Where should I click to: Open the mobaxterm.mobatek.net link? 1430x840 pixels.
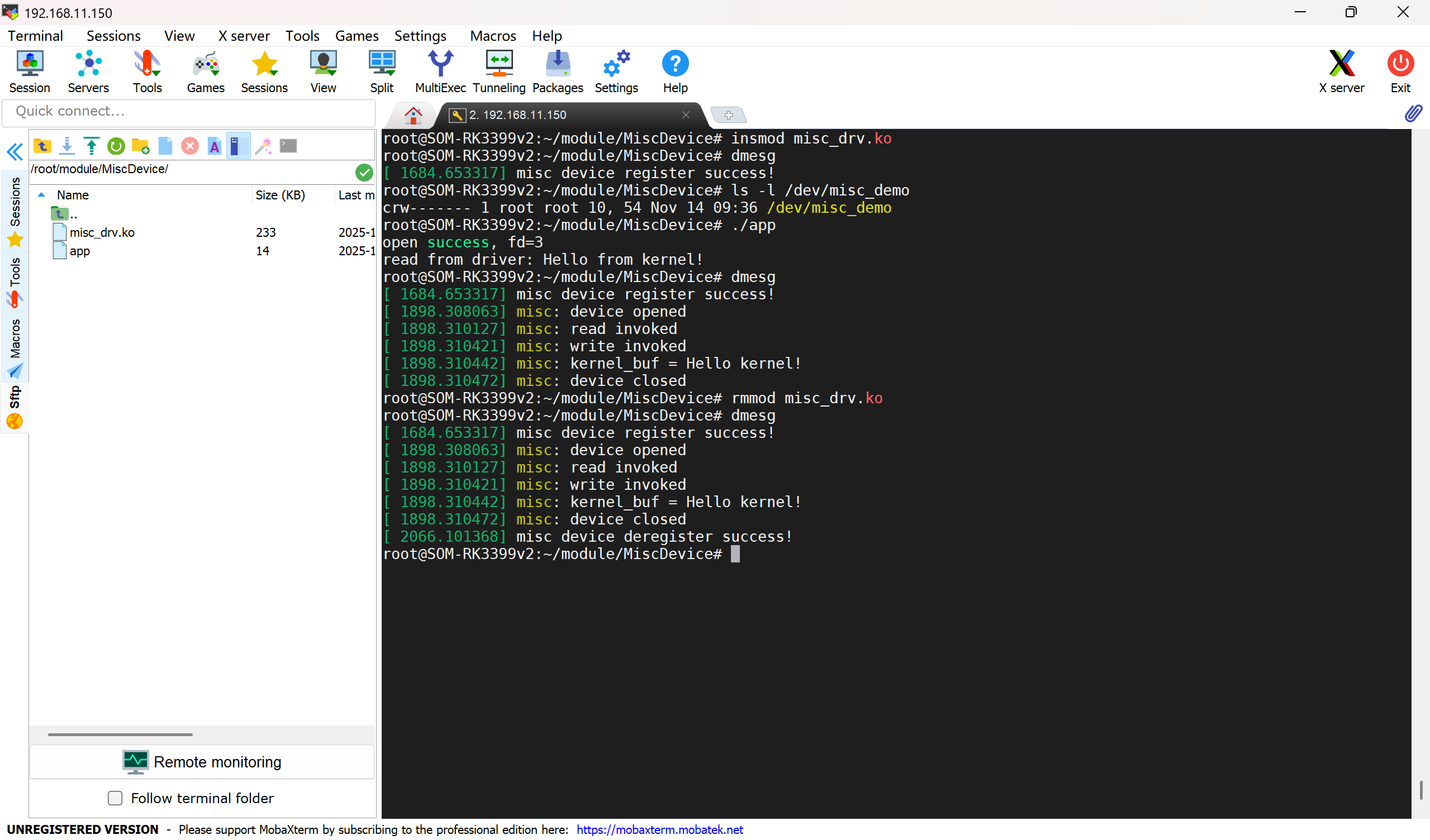(659, 829)
